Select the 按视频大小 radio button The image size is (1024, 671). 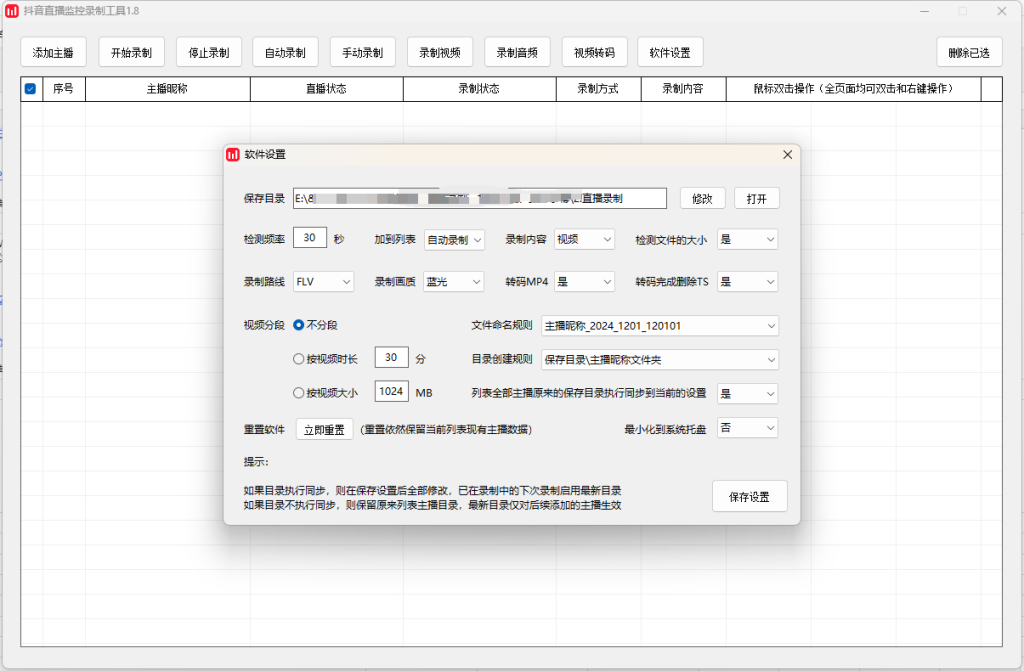[299, 393]
